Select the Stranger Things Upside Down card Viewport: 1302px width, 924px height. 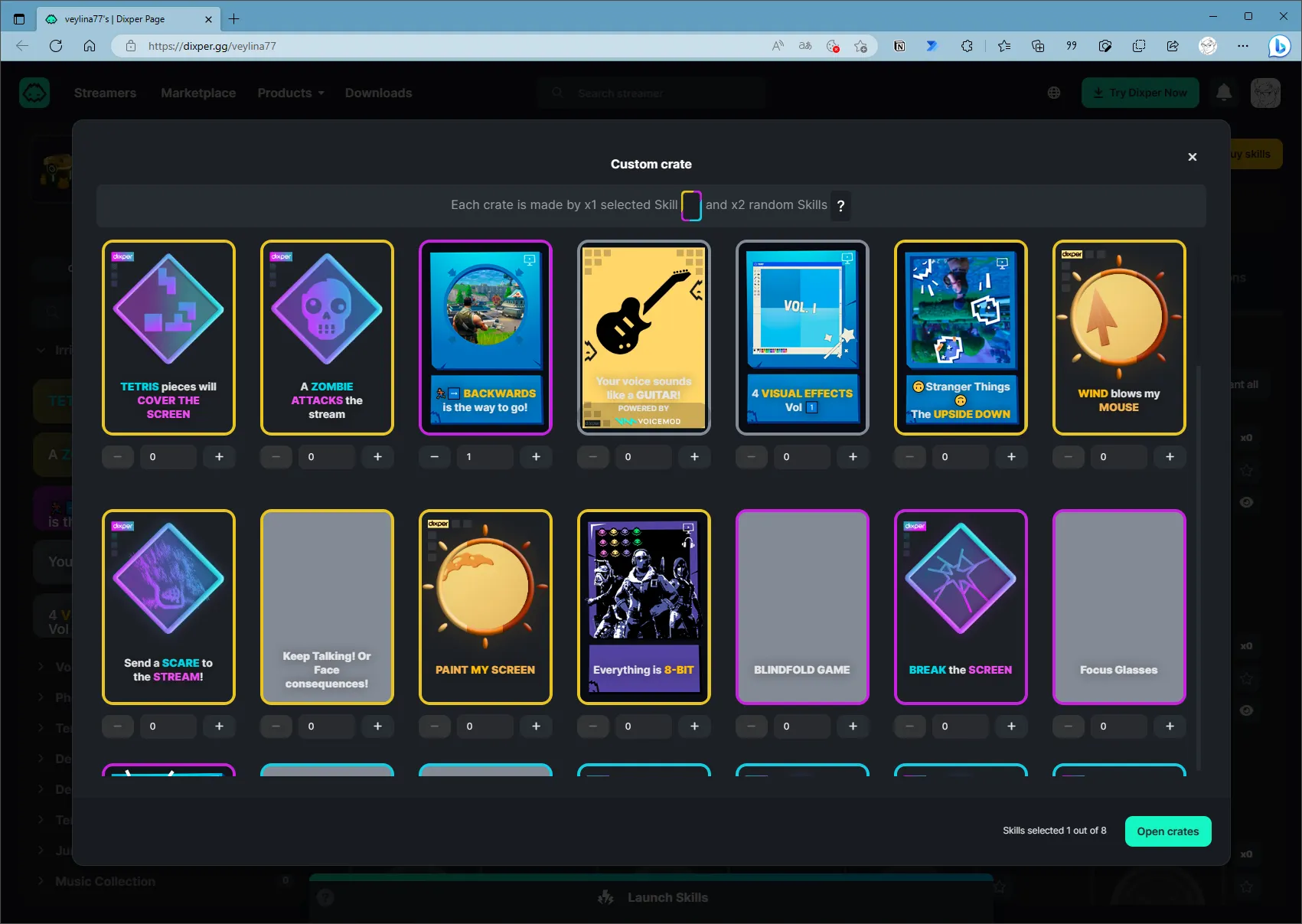pyautogui.click(x=961, y=338)
